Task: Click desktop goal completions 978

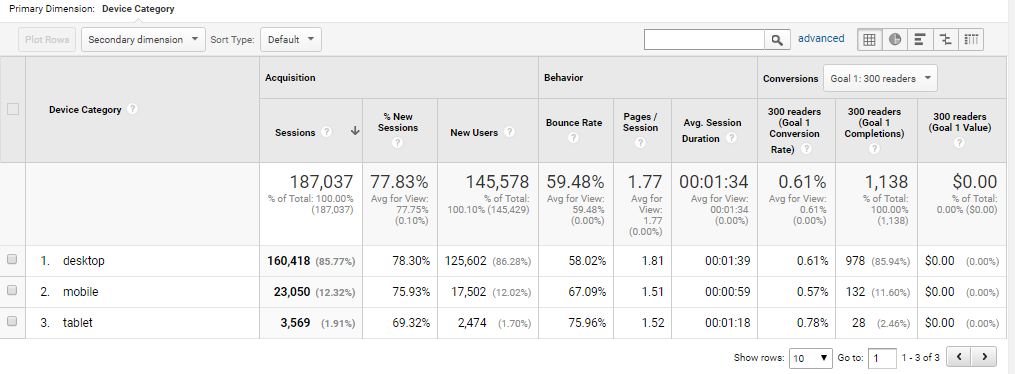Action: pos(855,261)
